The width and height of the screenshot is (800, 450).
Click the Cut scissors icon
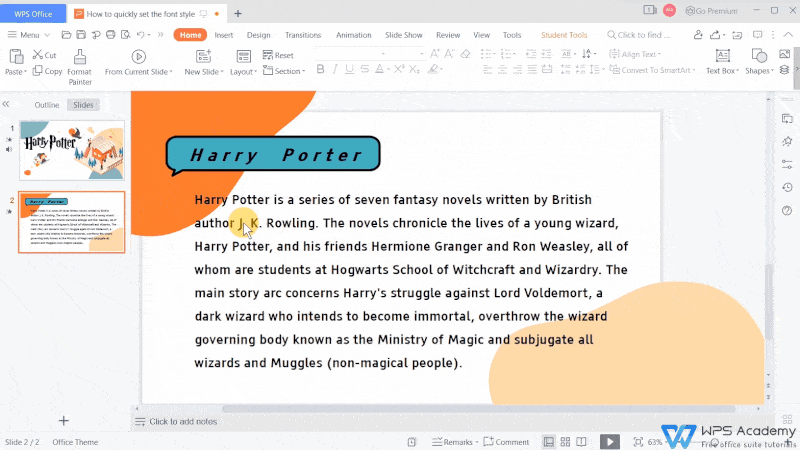tap(38, 55)
